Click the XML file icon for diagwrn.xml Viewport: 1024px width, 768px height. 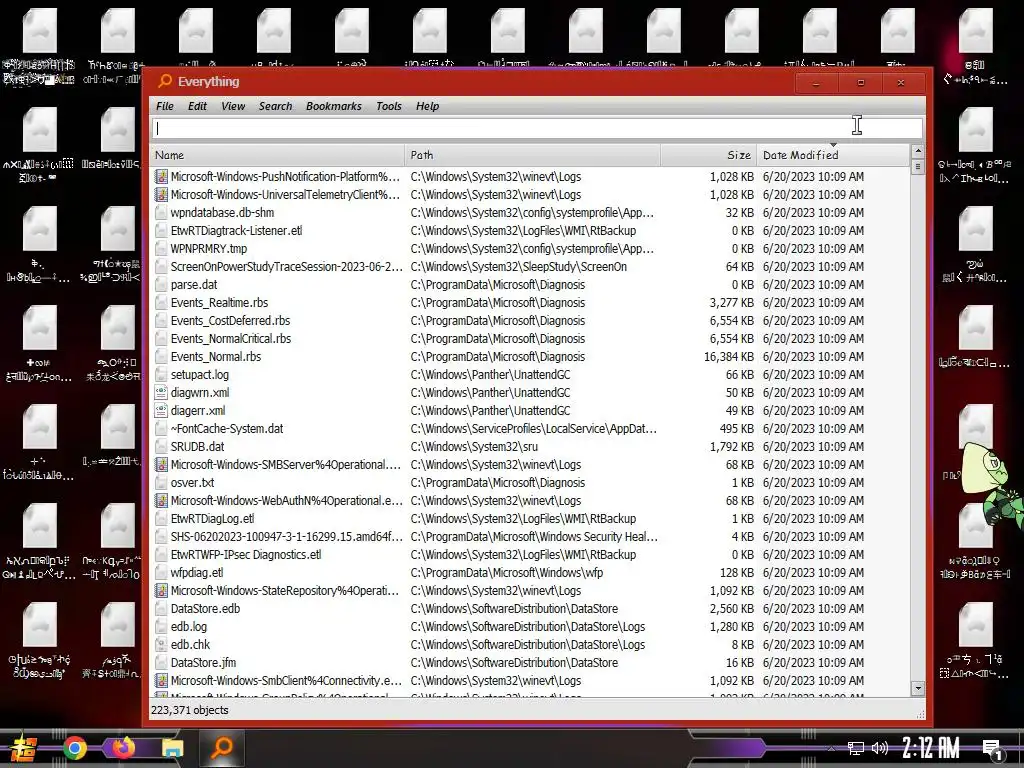161,392
